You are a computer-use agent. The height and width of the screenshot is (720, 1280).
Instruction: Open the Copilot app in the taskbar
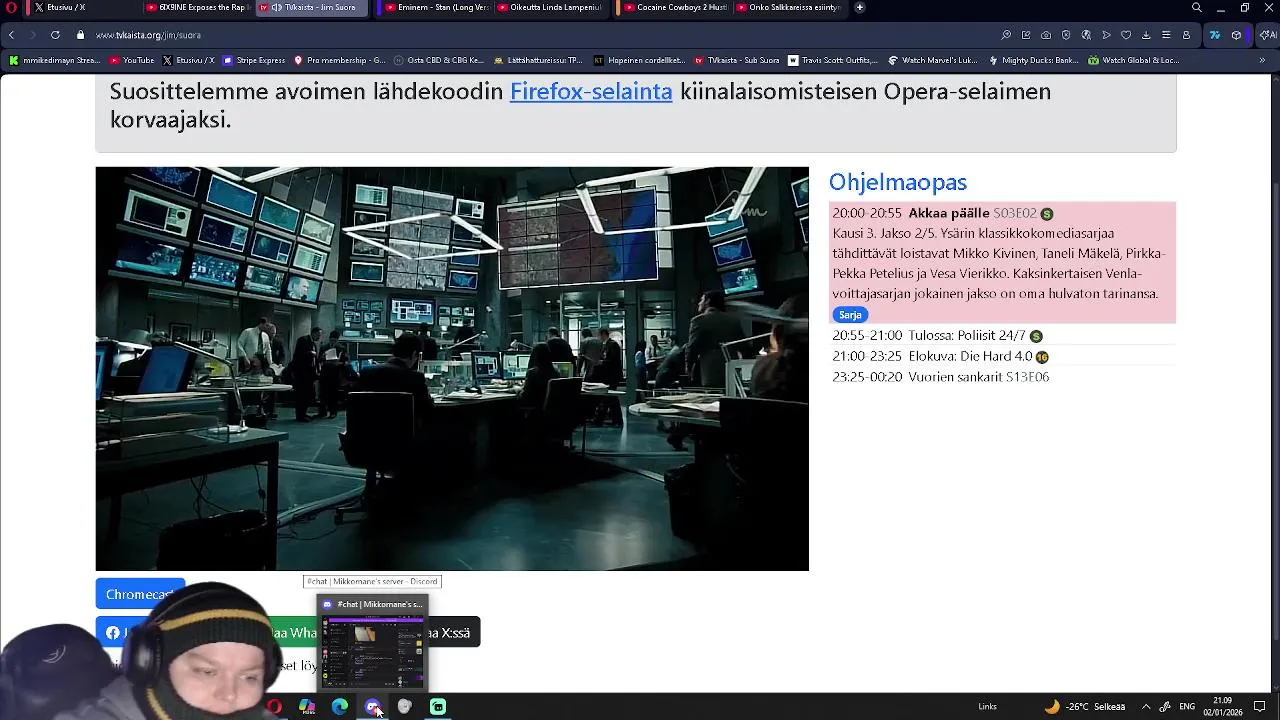tap(307, 707)
